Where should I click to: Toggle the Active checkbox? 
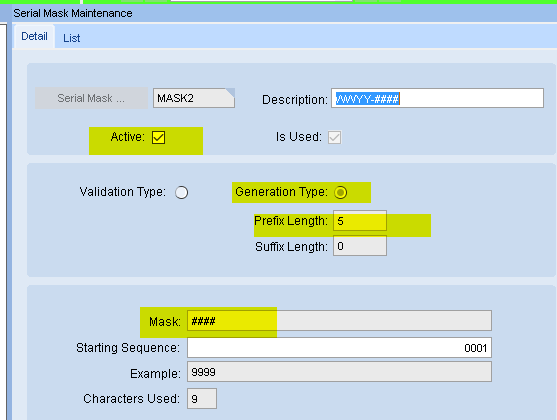click(x=158, y=137)
